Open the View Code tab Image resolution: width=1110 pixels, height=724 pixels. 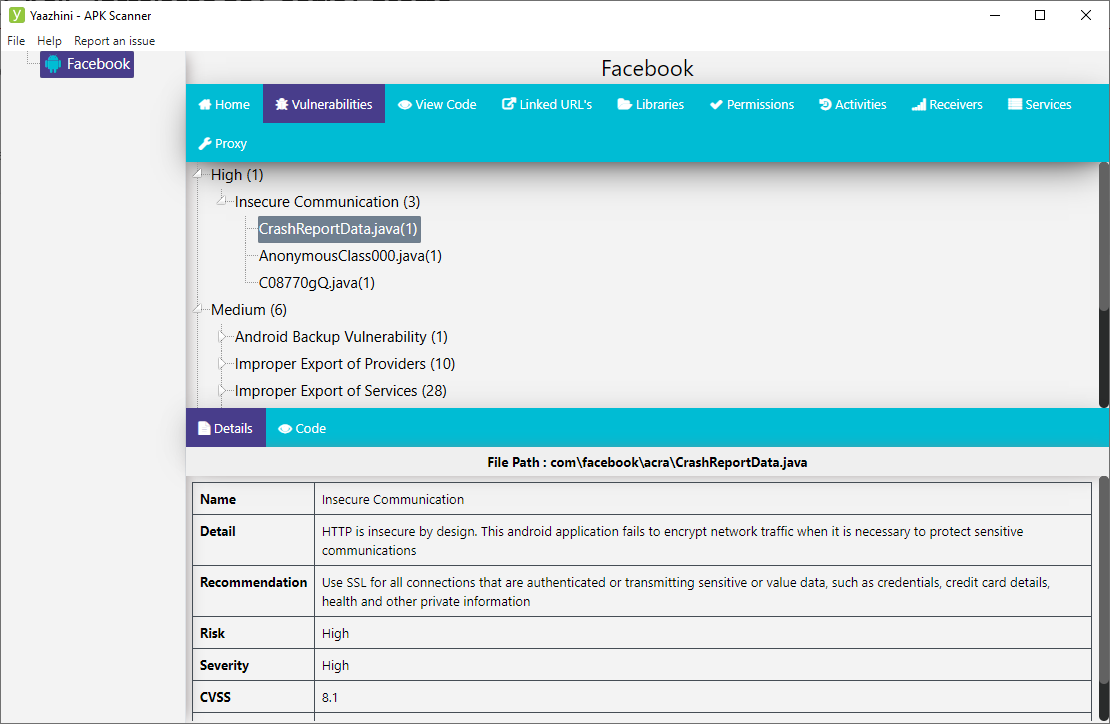coord(437,104)
